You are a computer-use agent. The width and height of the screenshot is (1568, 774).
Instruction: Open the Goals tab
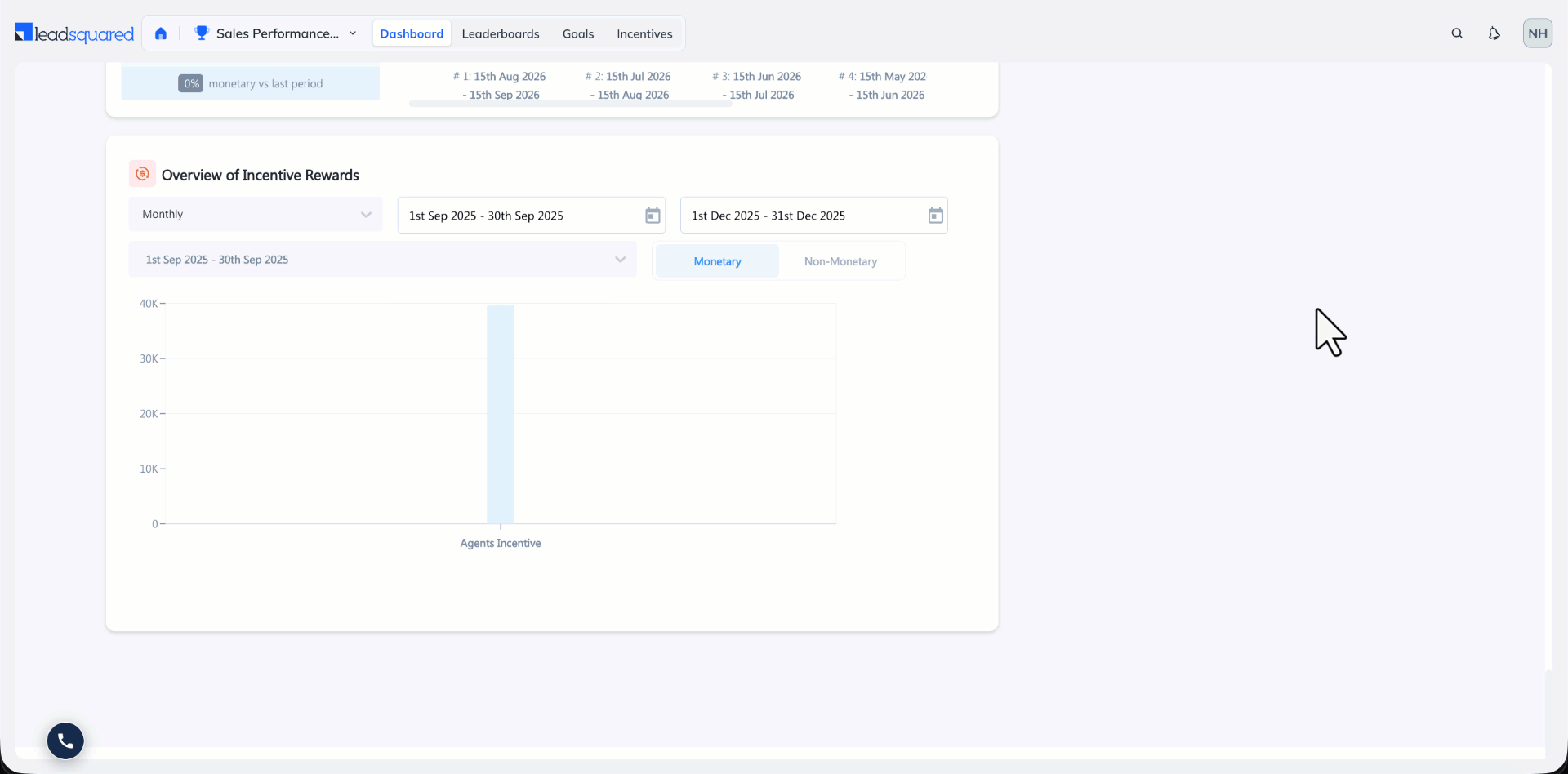(578, 33)
